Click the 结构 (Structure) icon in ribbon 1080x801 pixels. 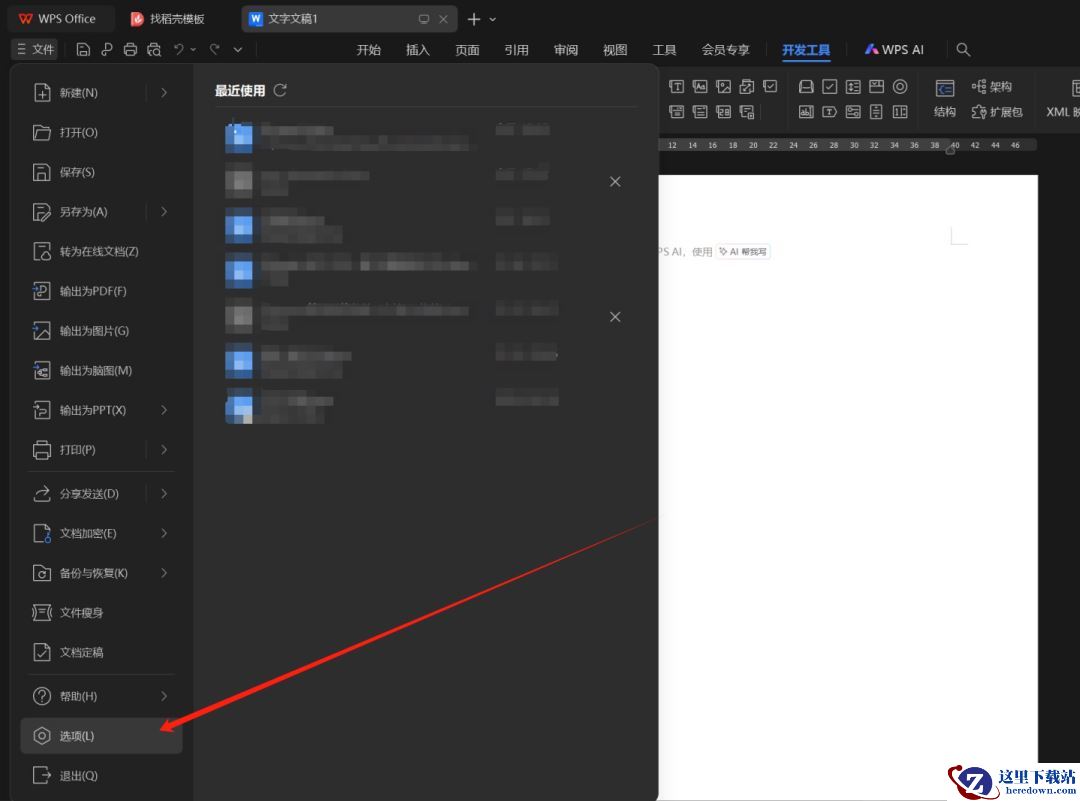coord(944,98)
